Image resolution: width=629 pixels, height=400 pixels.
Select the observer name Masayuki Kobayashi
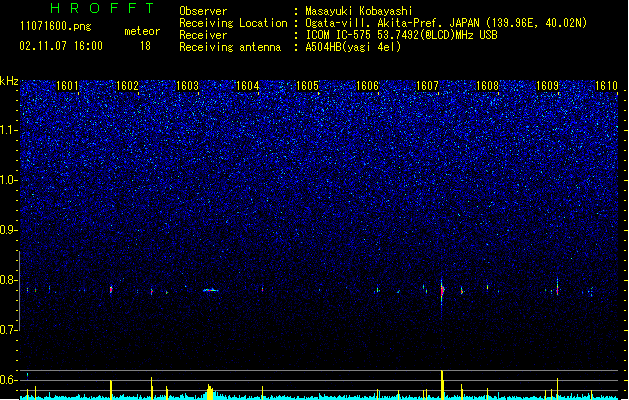tap(359, 11)
